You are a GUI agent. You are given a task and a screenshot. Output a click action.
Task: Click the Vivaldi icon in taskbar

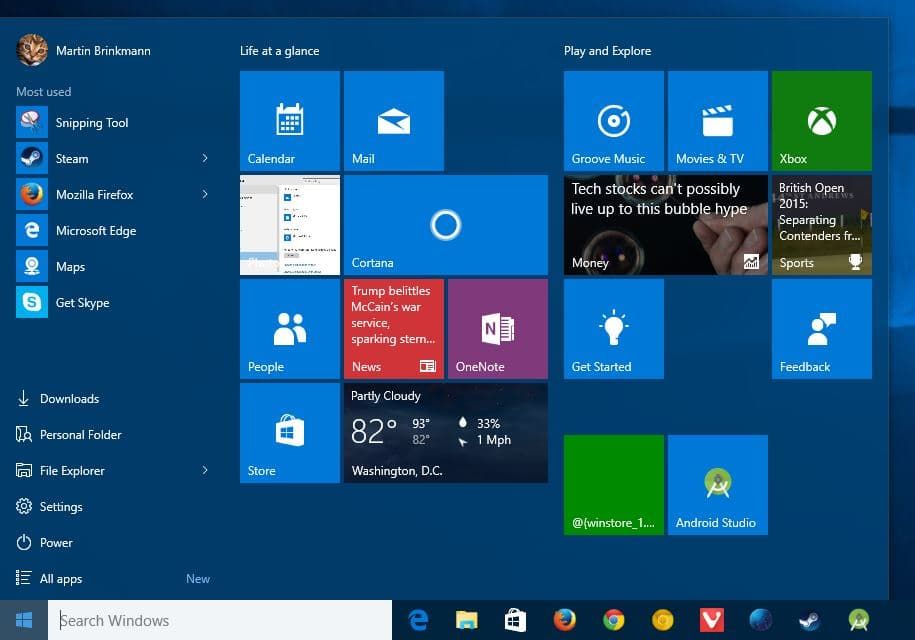point(711,620)
